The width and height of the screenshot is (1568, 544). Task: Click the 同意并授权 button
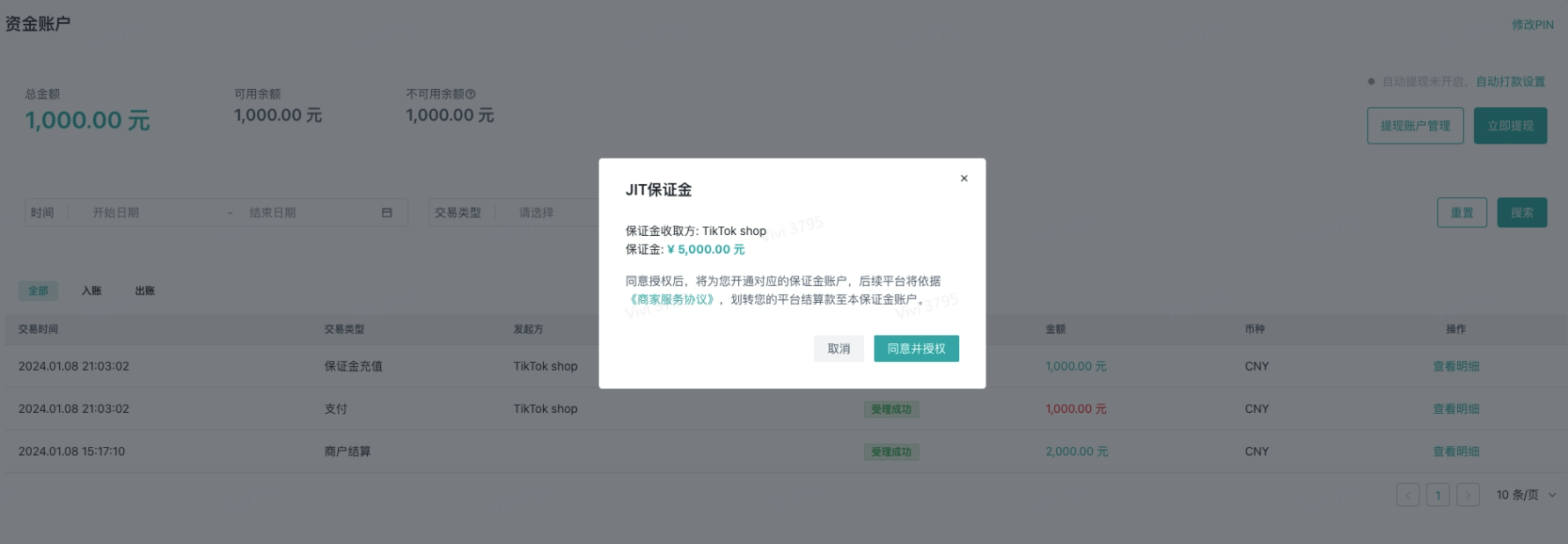(916, 349)
